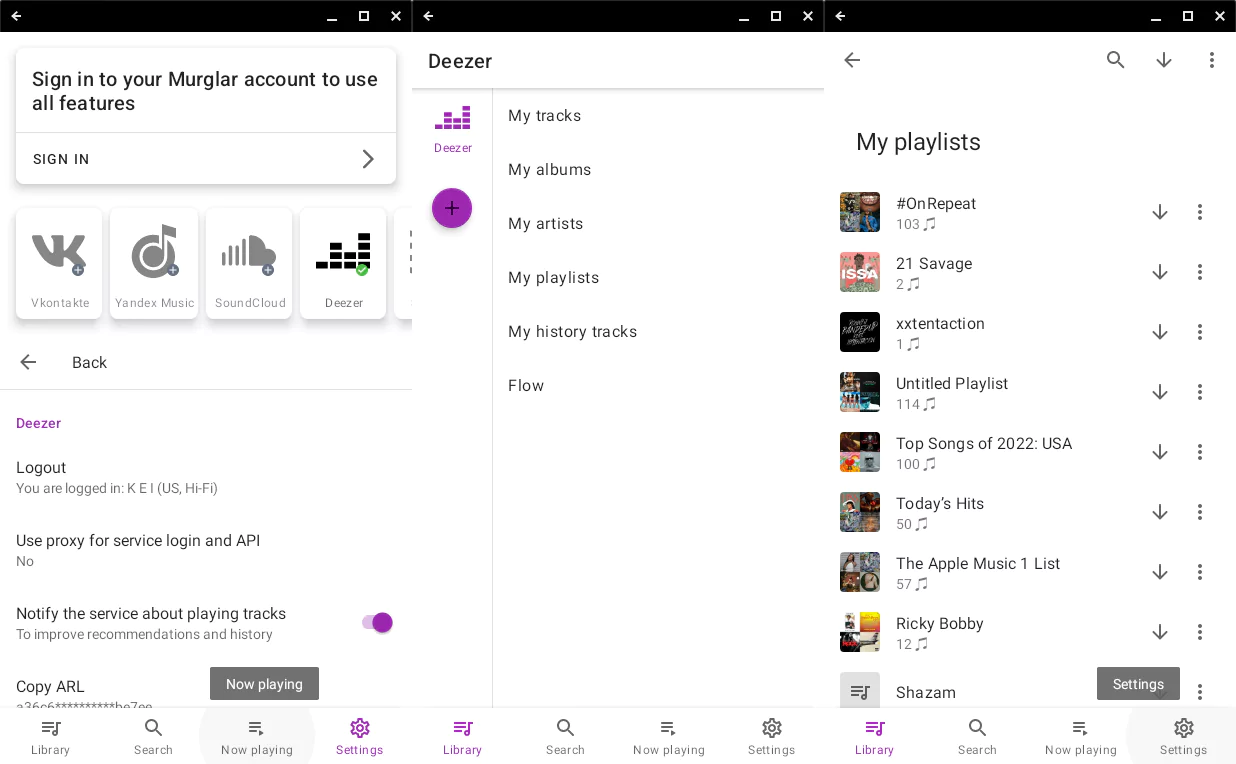Select 'My playlists' in the Deezer menu
Image resolution: width=1236 pixels, height=764 pixels.
coord(554,277)
